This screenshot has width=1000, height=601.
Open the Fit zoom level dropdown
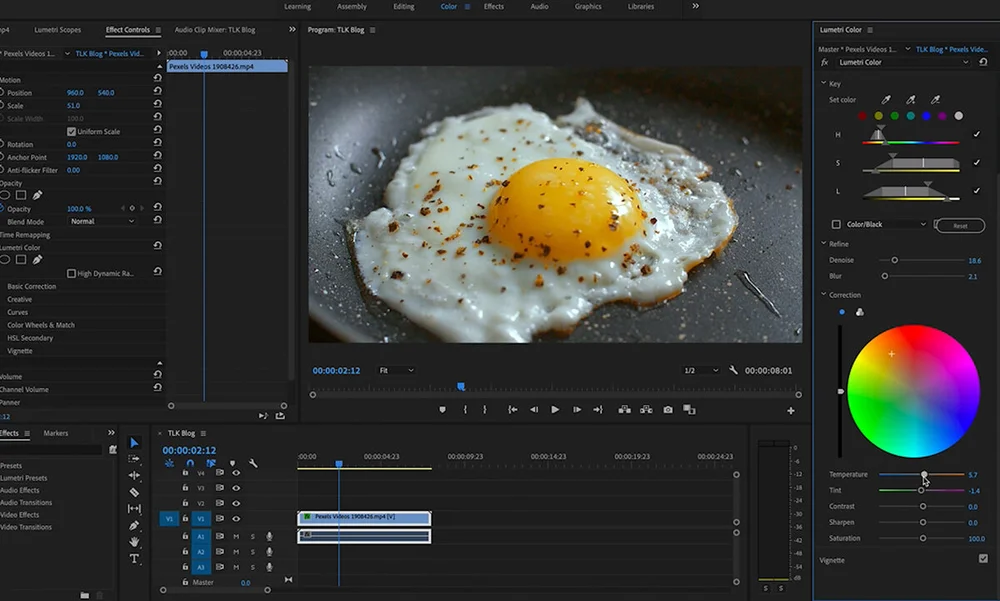coord(396,370)
